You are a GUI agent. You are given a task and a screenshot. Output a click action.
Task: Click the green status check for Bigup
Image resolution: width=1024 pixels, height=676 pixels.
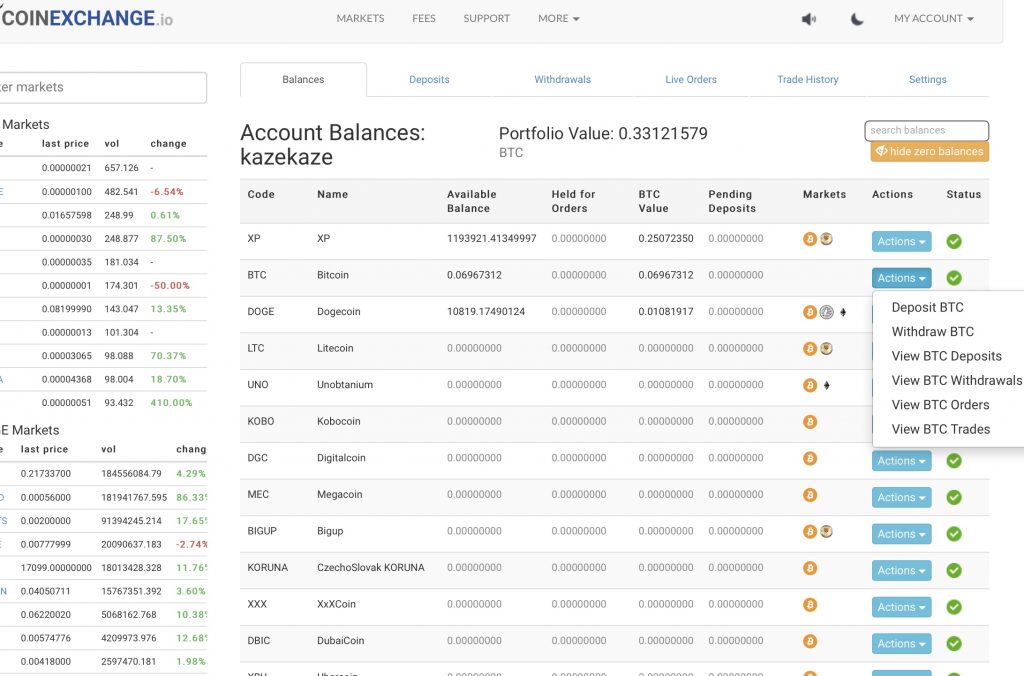(x=954, y=534)
